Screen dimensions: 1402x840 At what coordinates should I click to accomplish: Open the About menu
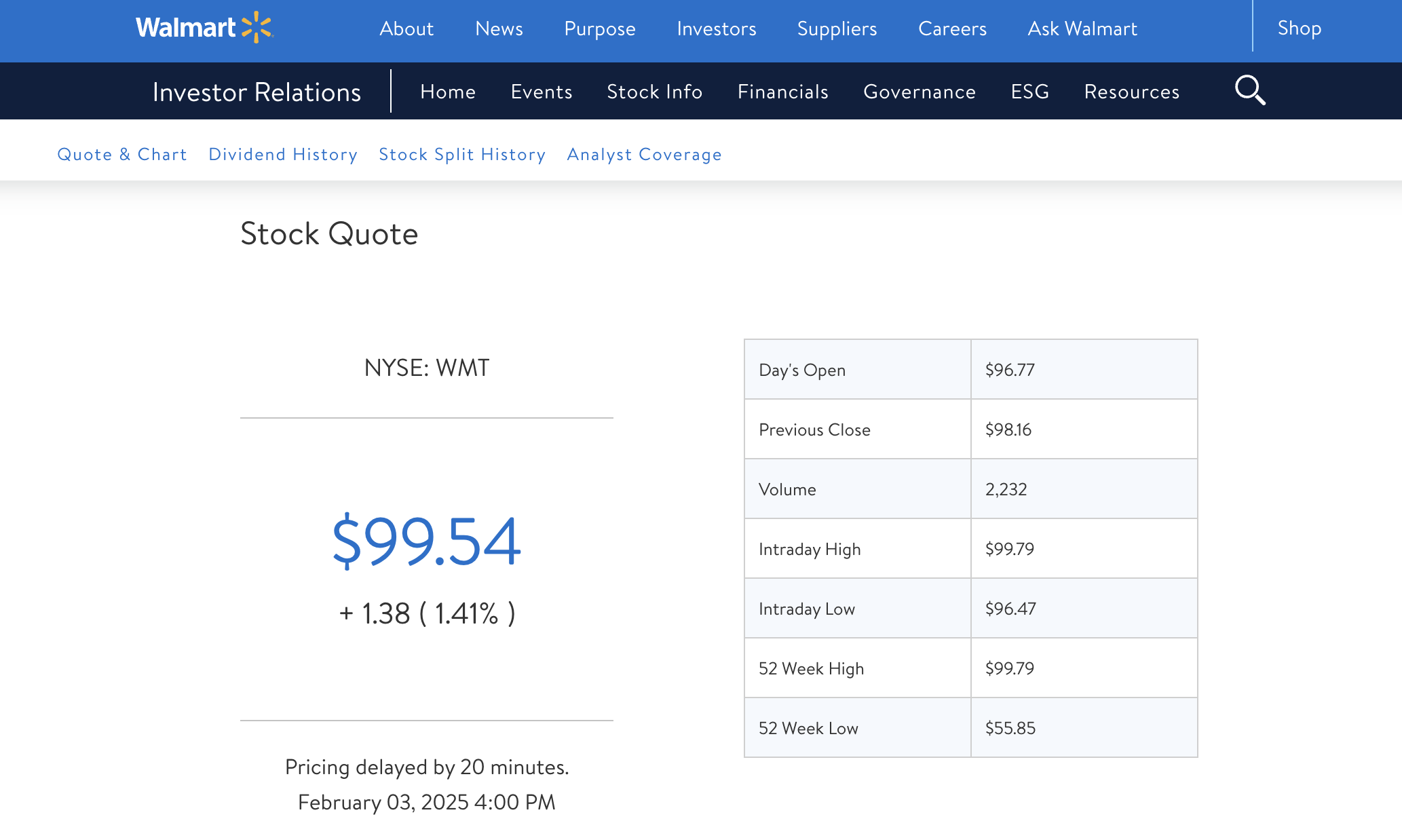406,28
